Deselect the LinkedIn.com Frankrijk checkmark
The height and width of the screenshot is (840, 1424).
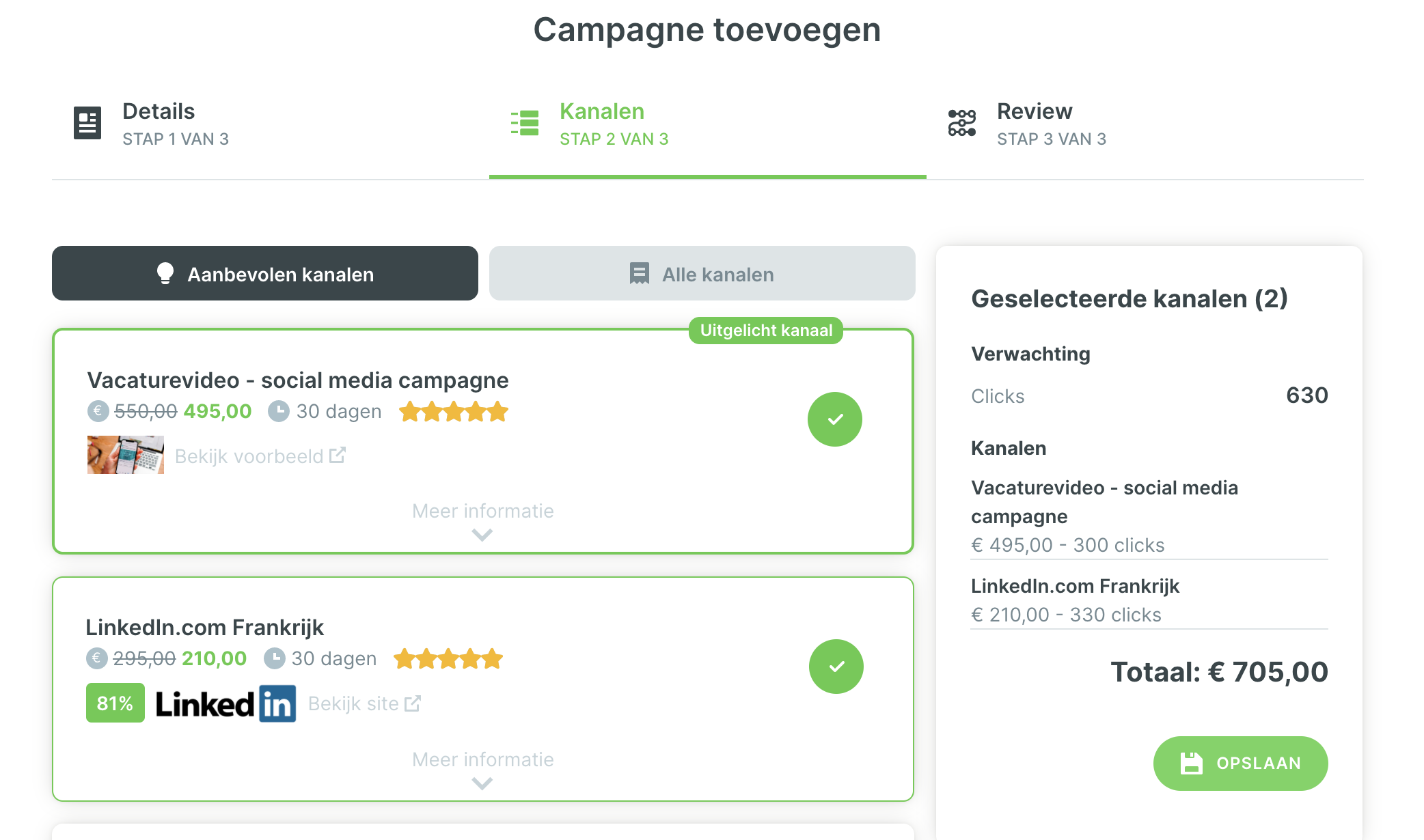click(x=836, y=667)
